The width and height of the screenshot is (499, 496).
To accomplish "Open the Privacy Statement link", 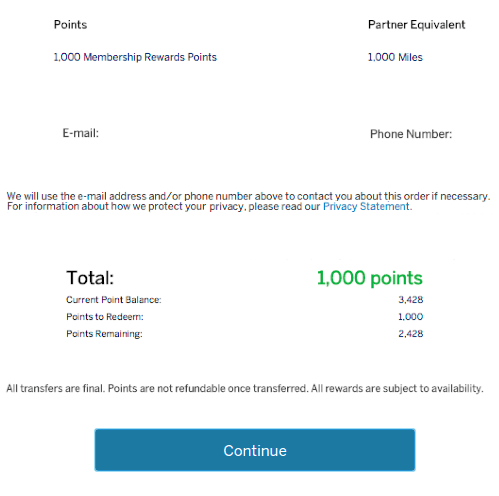I will pos(367,207).
